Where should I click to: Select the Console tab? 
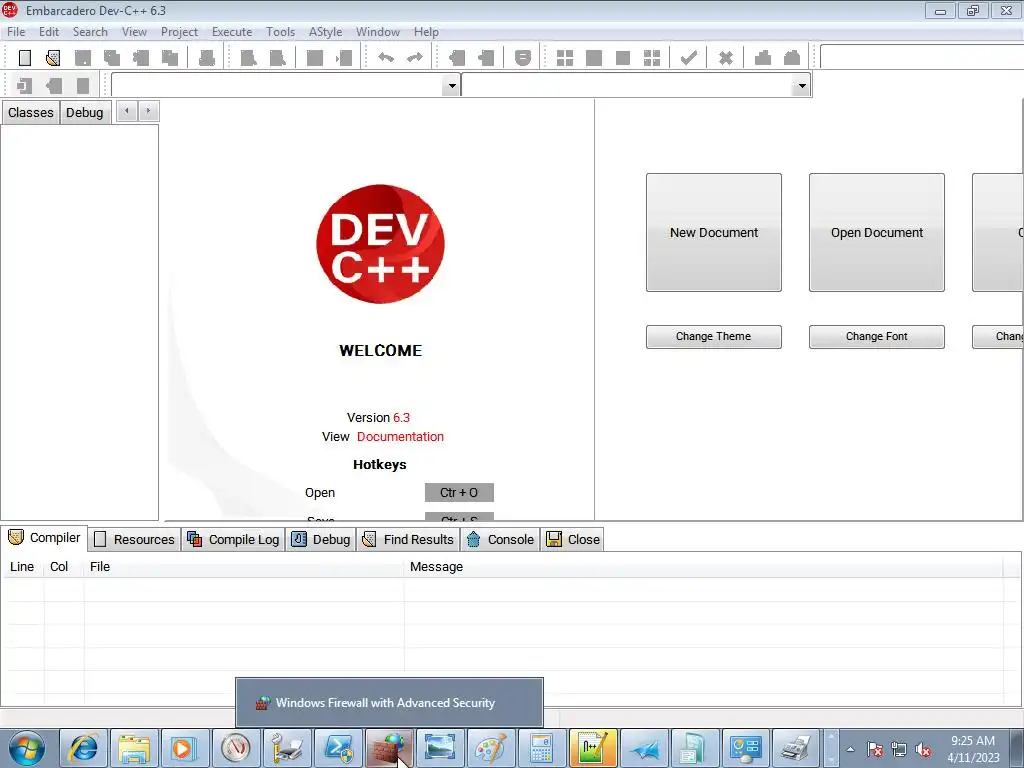coord(500,539)
